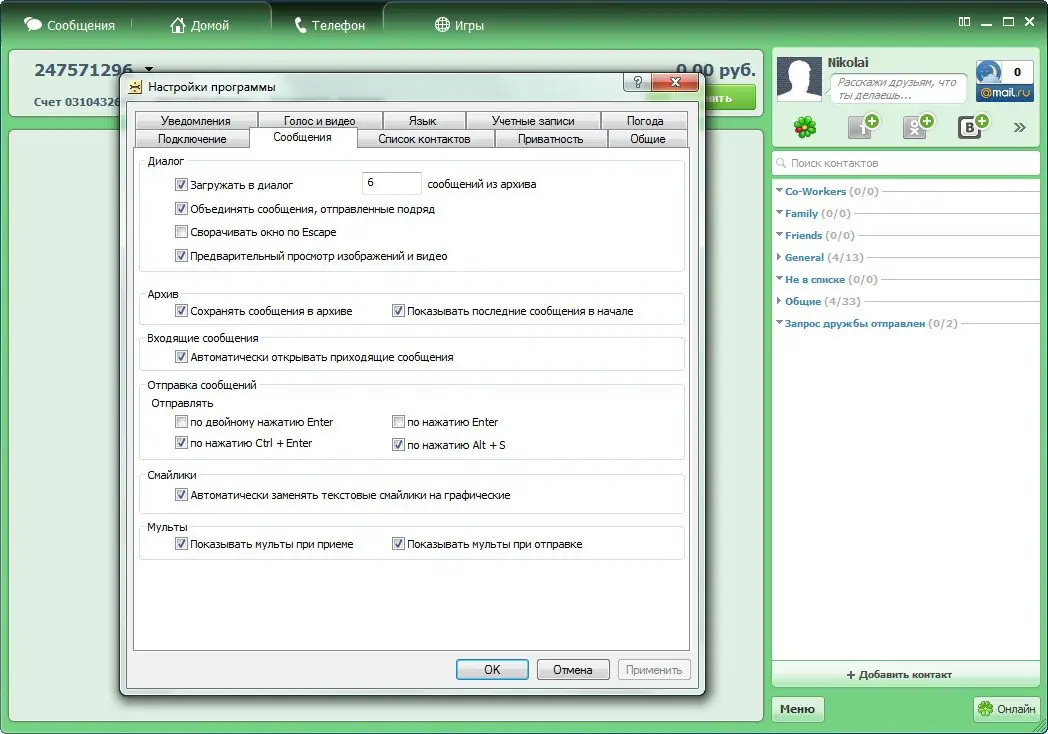
Task: Toggle Предварительный просмотр изображений и видео
Action: pyautogui.click(x=181, y=255)
